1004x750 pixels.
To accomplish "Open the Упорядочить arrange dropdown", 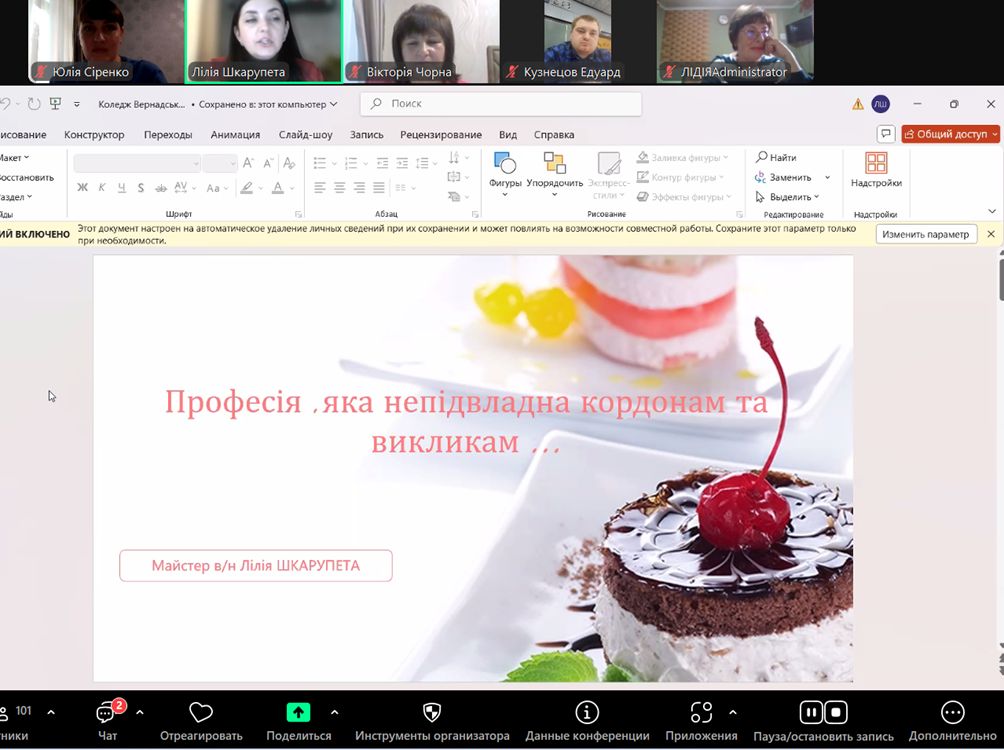I will click(x=554, y=170).
